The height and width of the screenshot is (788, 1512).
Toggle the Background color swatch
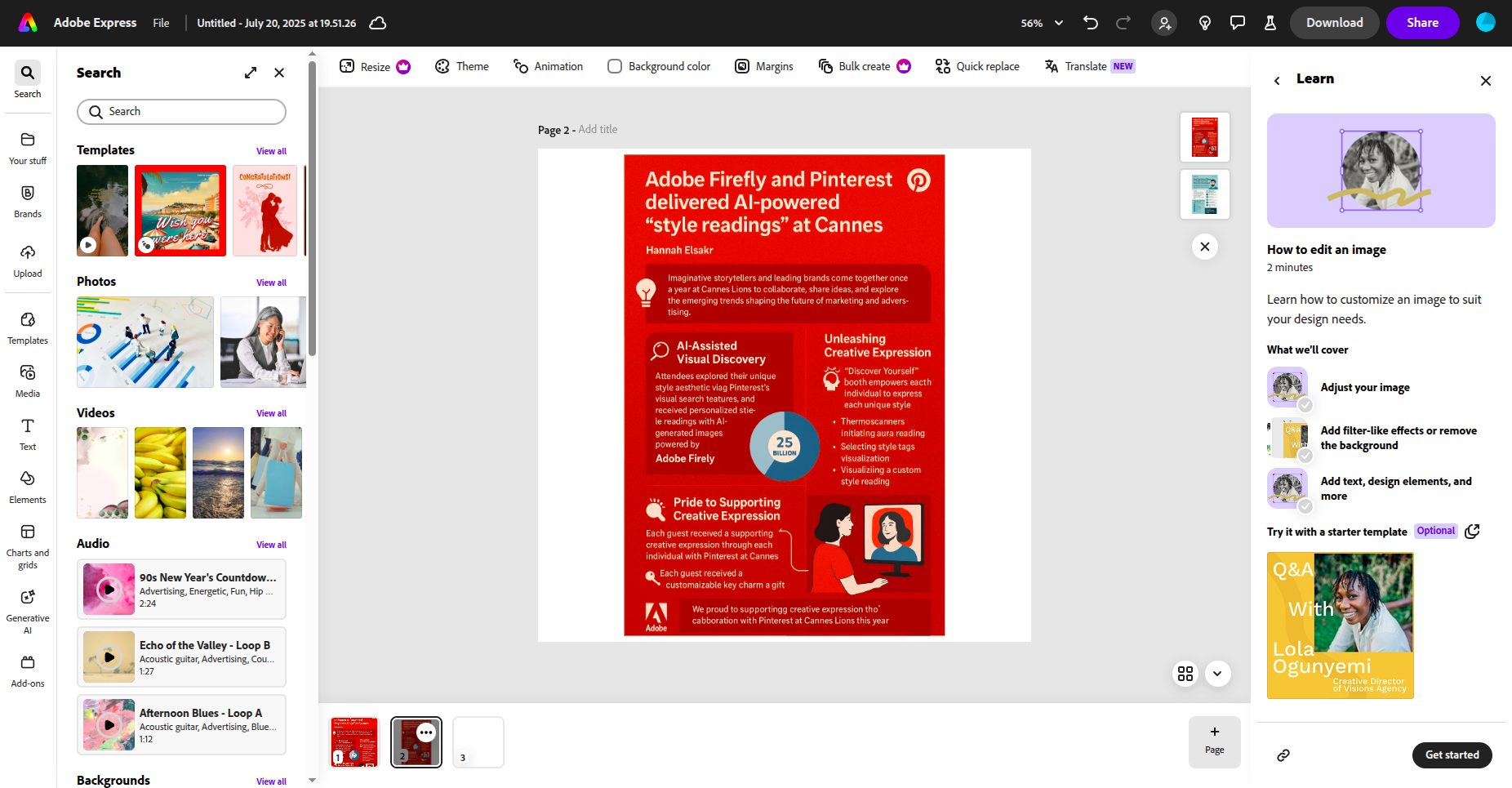click(x=615, y=66)
